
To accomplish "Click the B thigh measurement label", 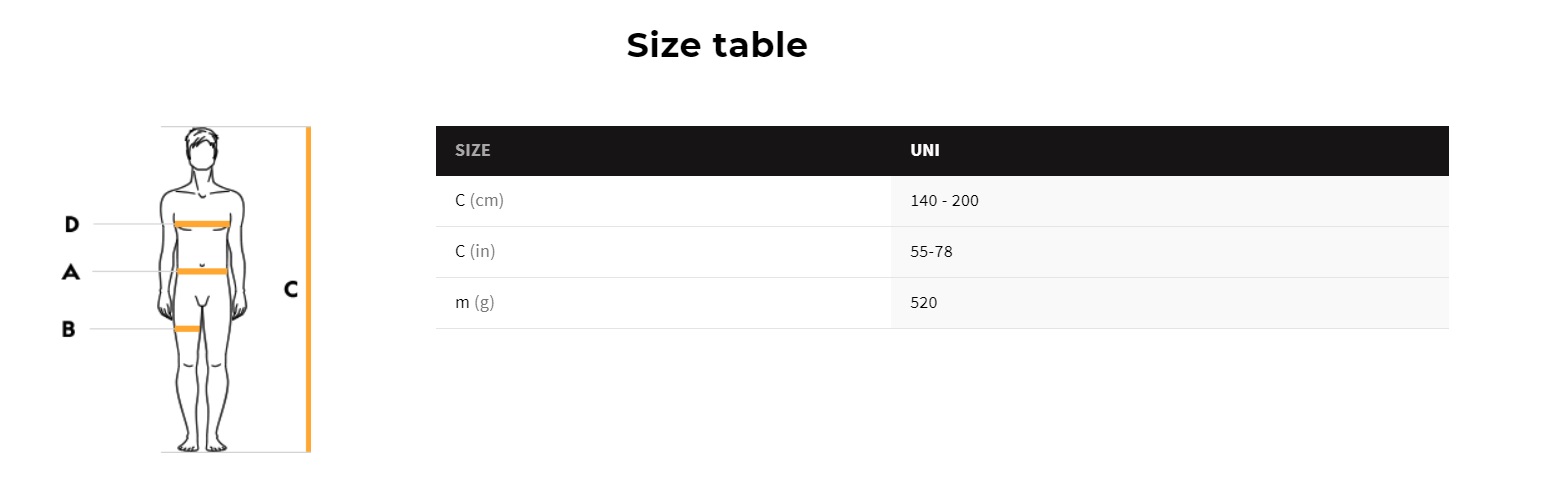I will pyautogui.click(x=68, y=329).
